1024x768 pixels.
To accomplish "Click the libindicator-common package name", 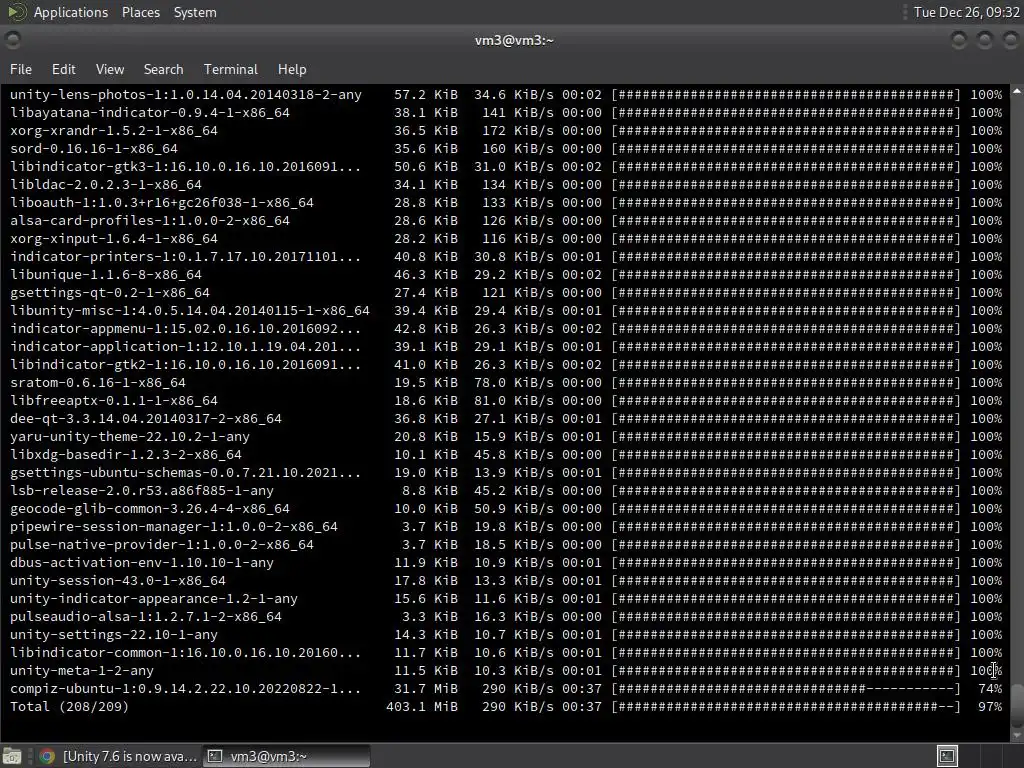I will point(185,652).
